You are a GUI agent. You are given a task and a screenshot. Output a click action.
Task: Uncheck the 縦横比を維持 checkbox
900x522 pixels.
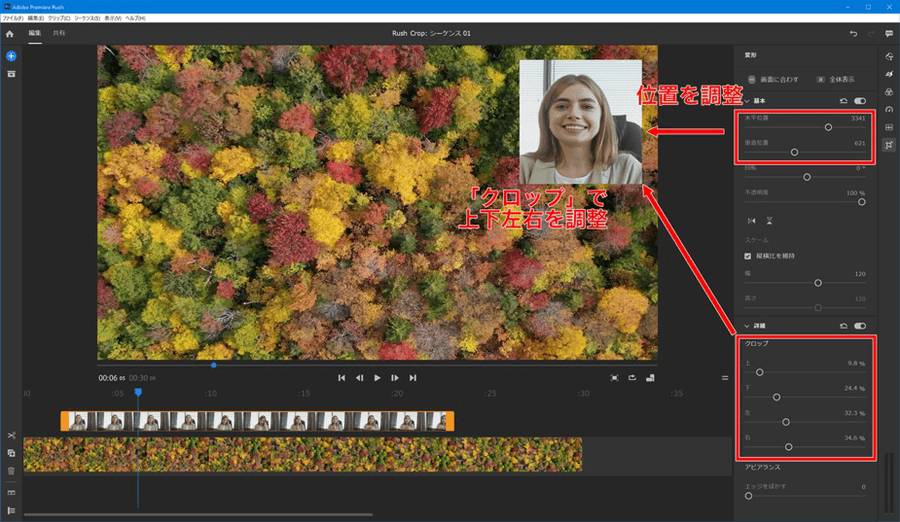(x=748, y=256)
